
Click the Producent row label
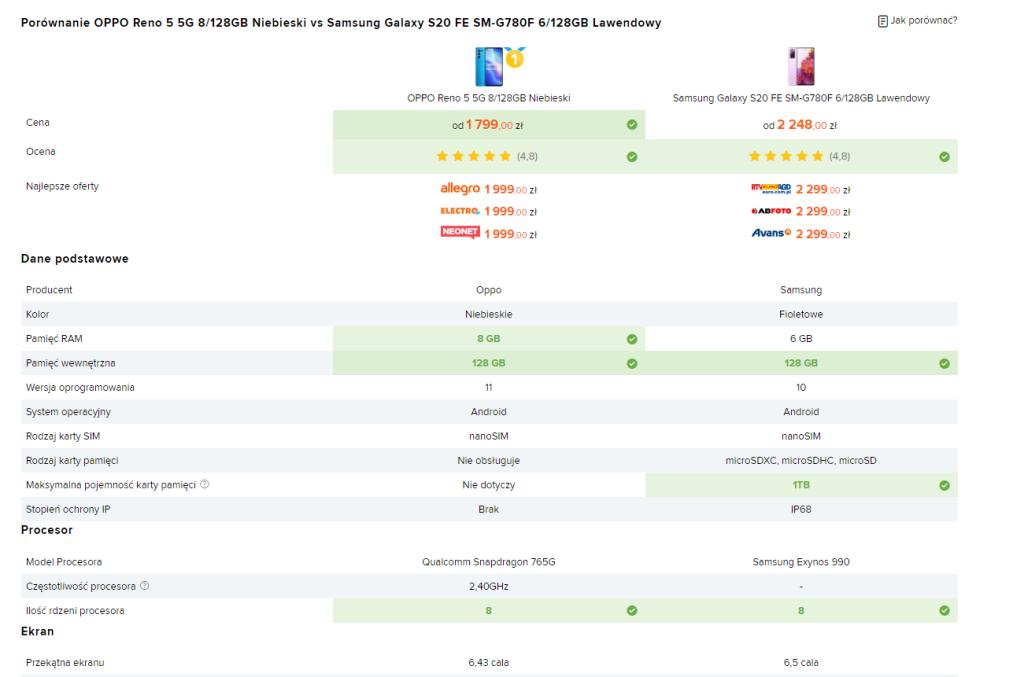point(49,290)
